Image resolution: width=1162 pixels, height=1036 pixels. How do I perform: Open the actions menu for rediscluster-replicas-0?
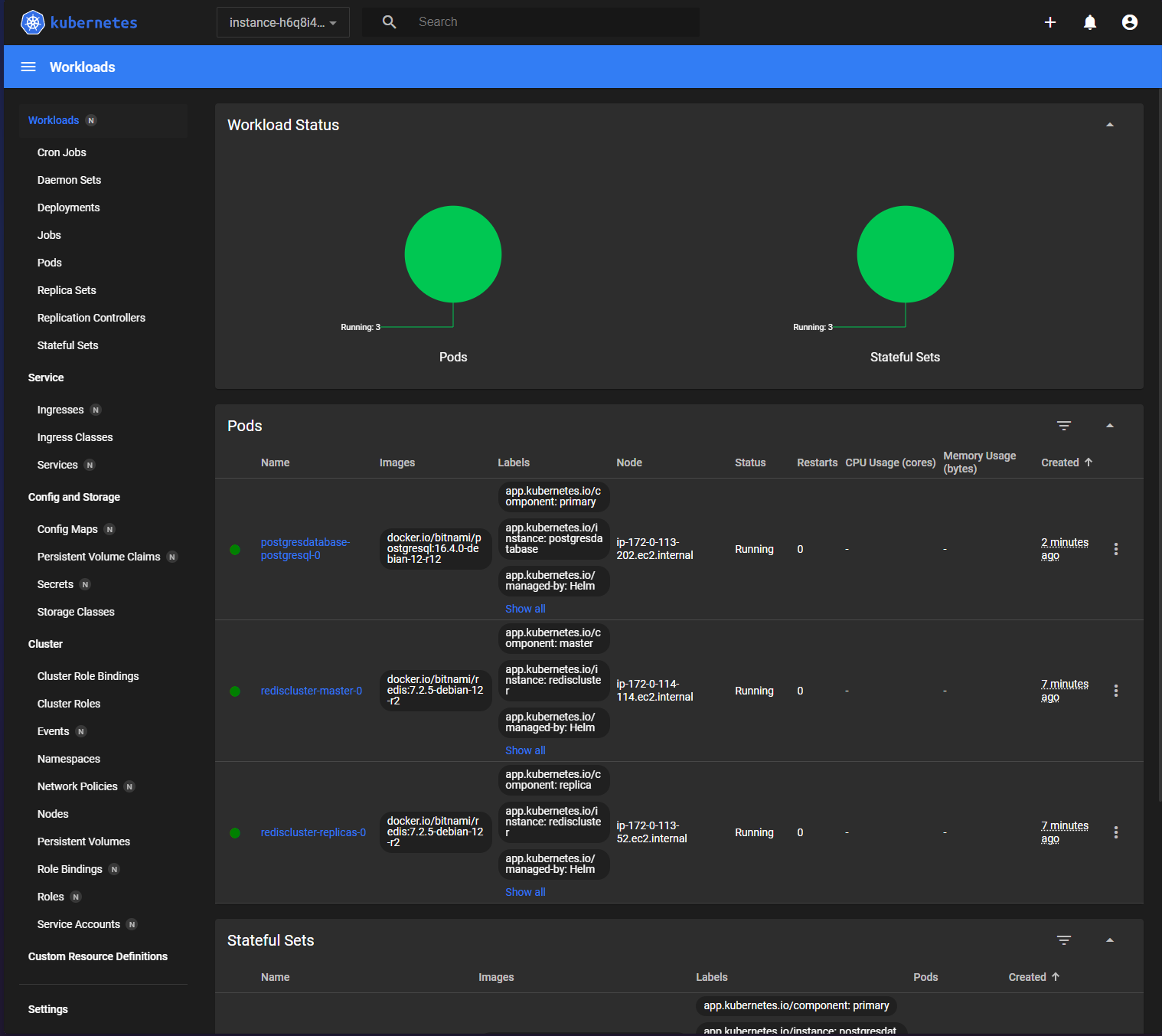1115,832
